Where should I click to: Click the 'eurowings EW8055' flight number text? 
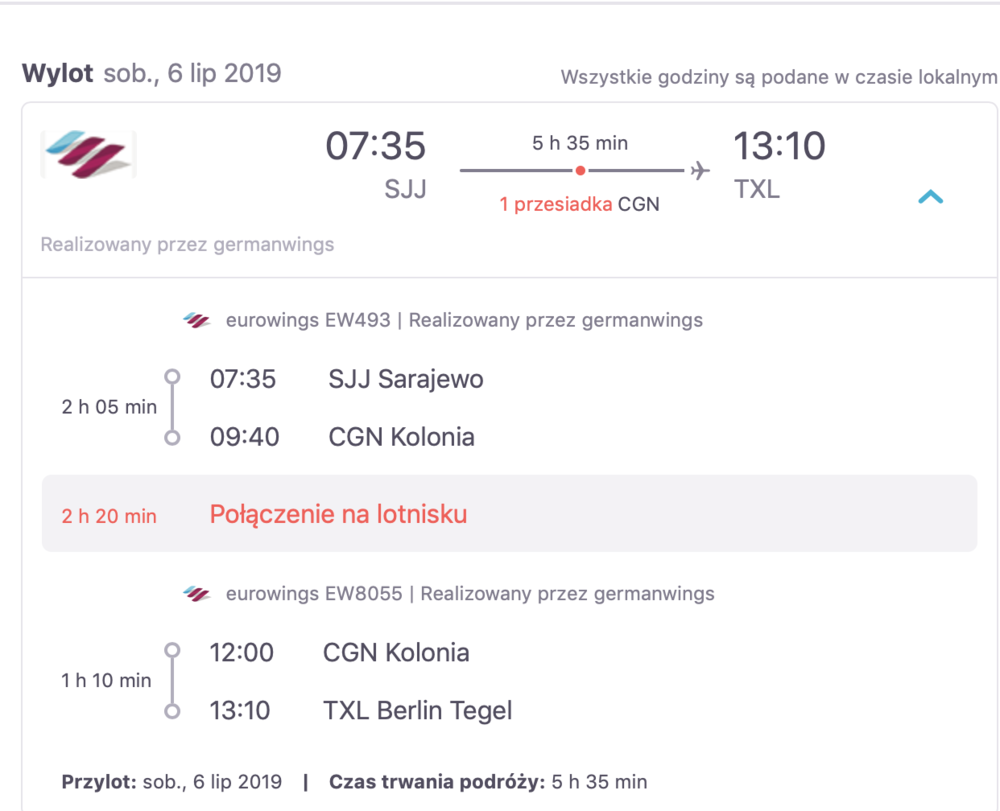[x=314, y=594]
